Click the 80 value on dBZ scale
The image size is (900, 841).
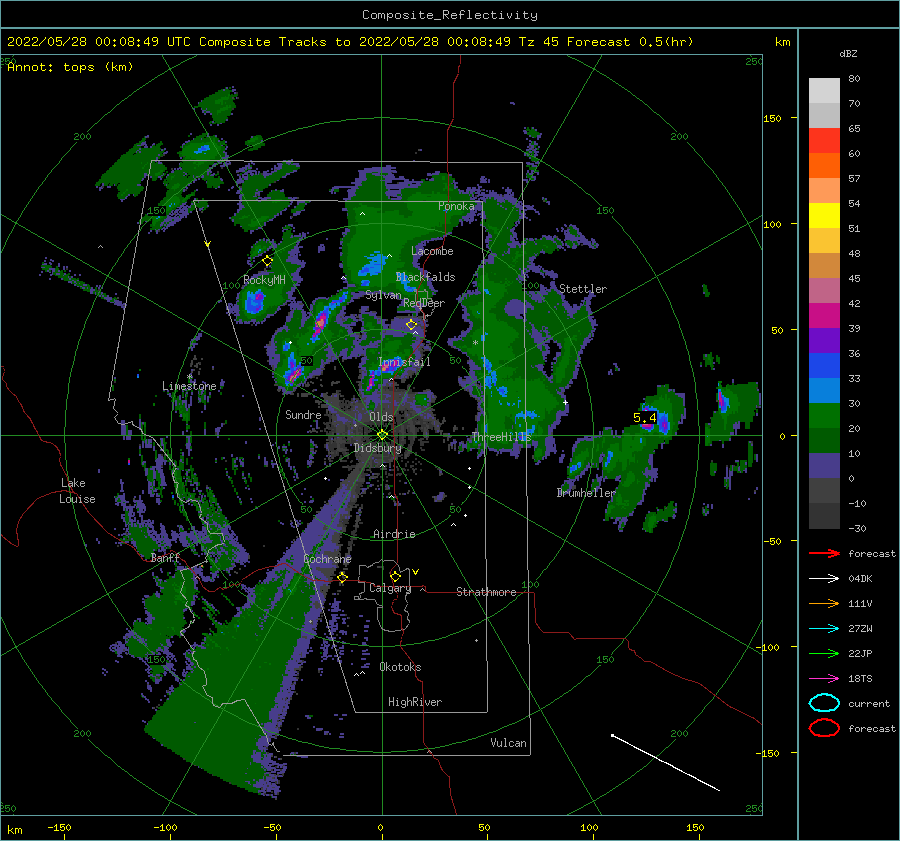[x=854, y=79]
